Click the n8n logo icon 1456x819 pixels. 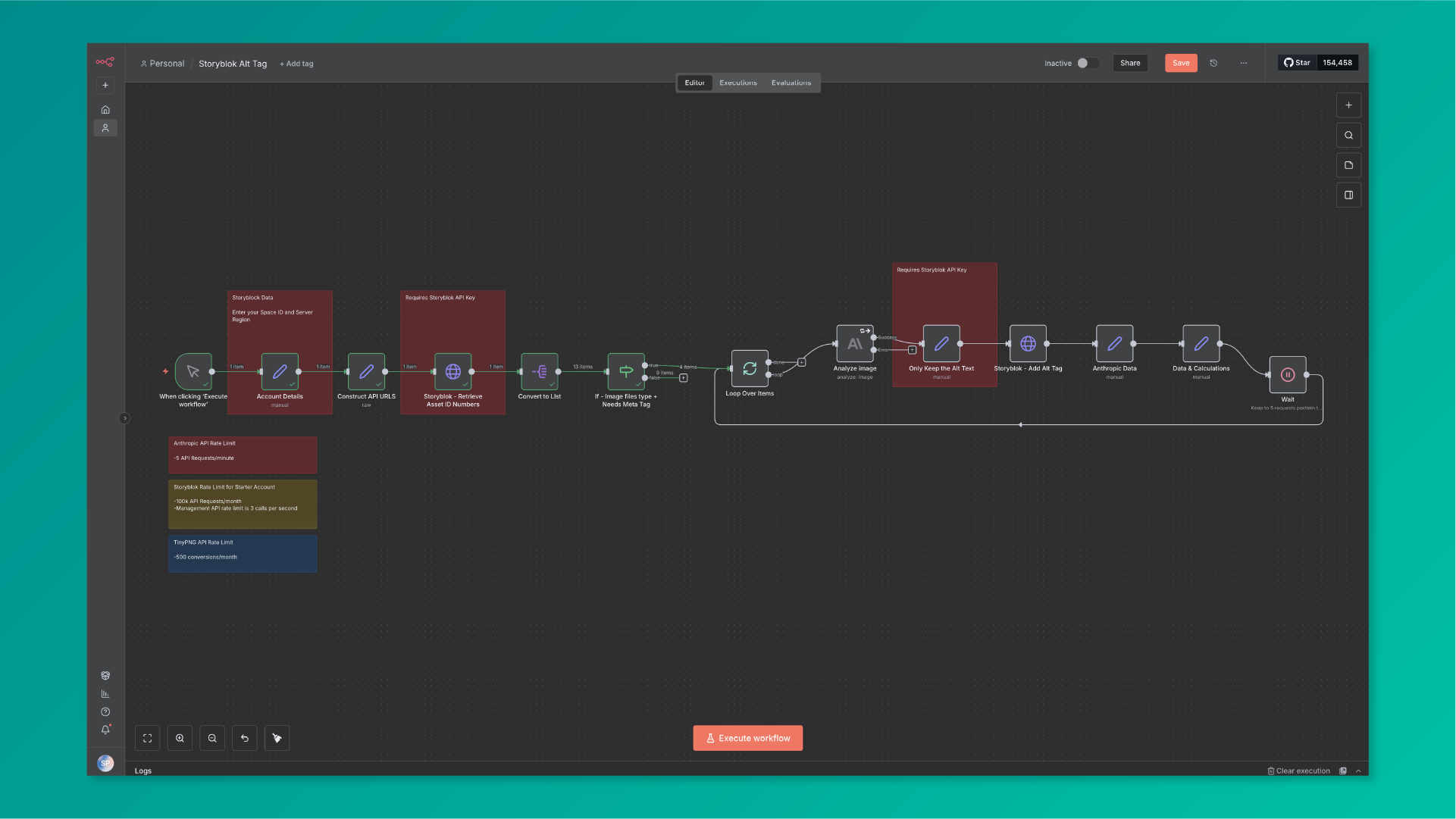pyautogui.click(x=105, y=62)
